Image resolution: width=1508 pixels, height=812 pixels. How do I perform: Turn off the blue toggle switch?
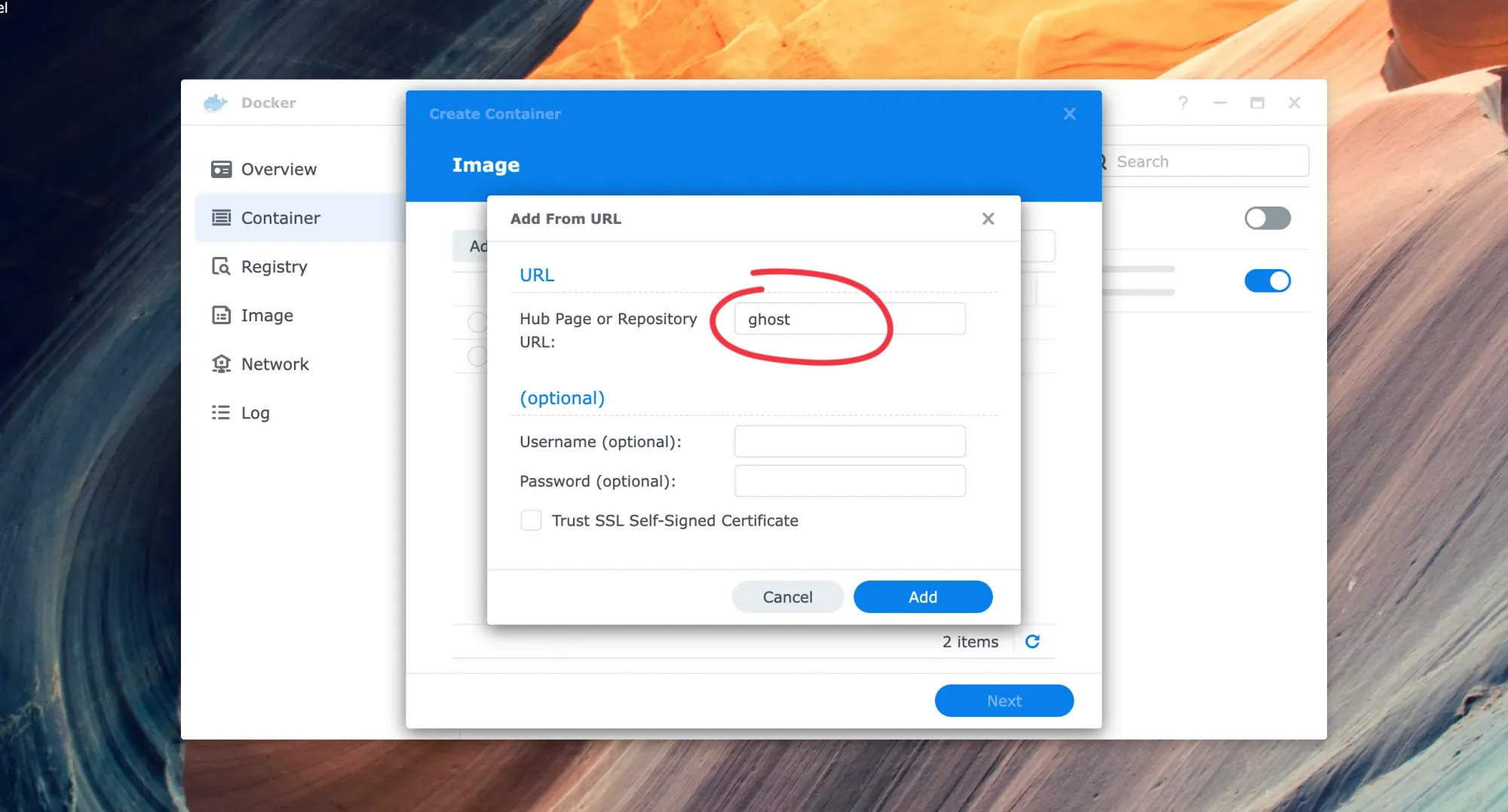(x=1267, y=280)
